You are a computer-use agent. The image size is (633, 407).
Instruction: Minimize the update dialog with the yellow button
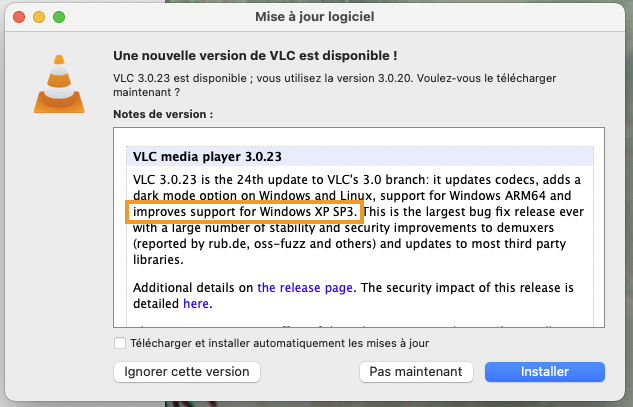coord(40,18)
